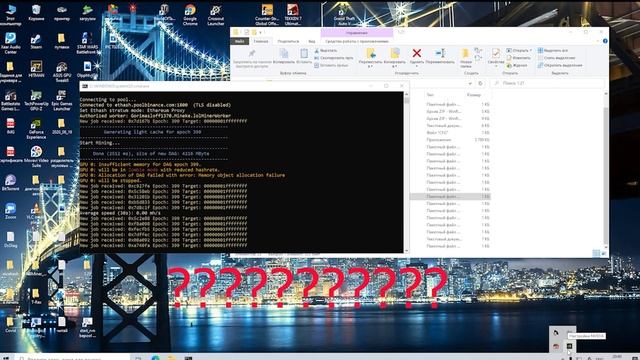This screenshot has width=640, height=360.
Task: Select the GeForce Experience desktop icon
Action: (x=36, y=129)
